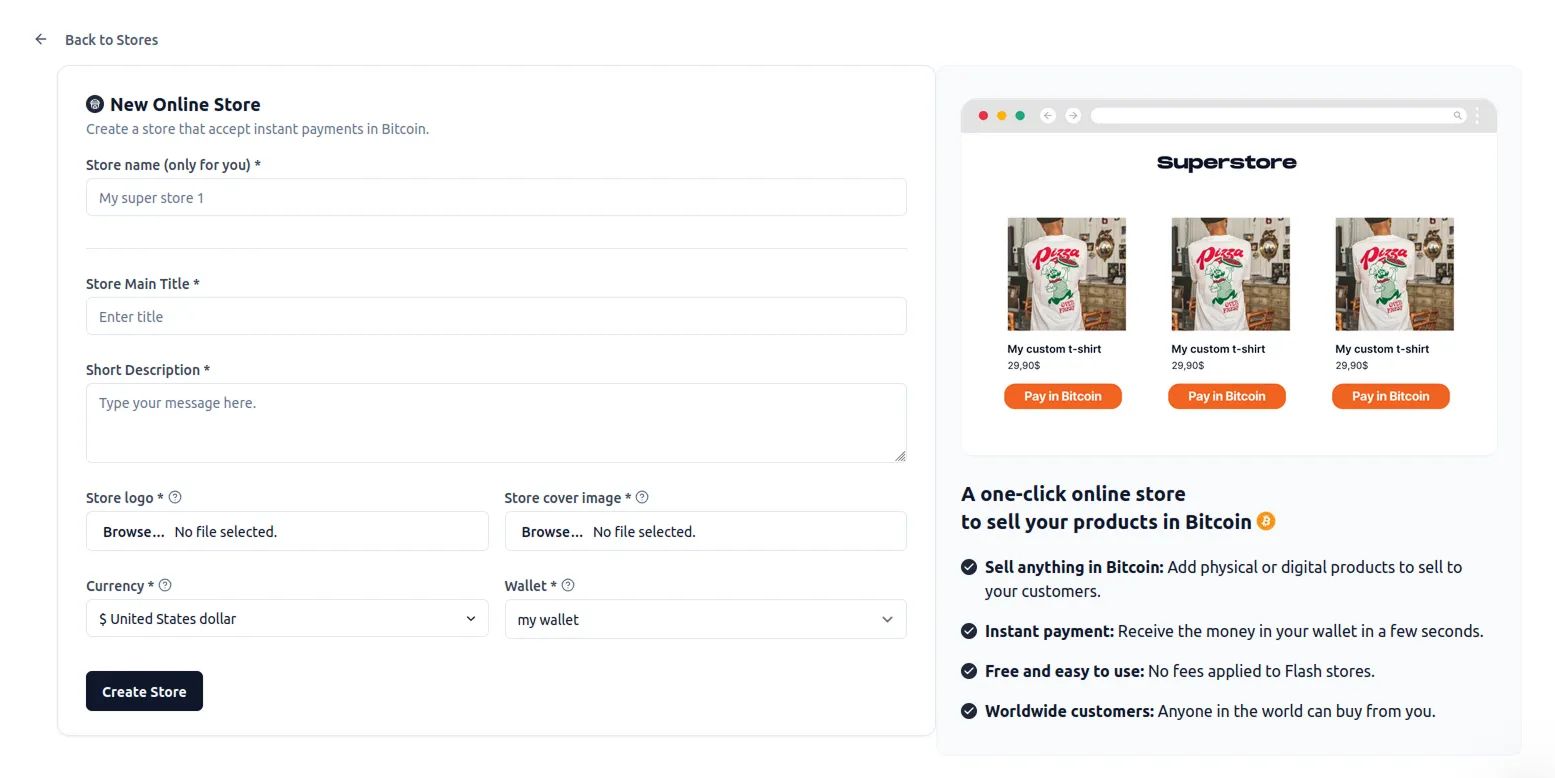Click help icon beside Currency label

166,585
